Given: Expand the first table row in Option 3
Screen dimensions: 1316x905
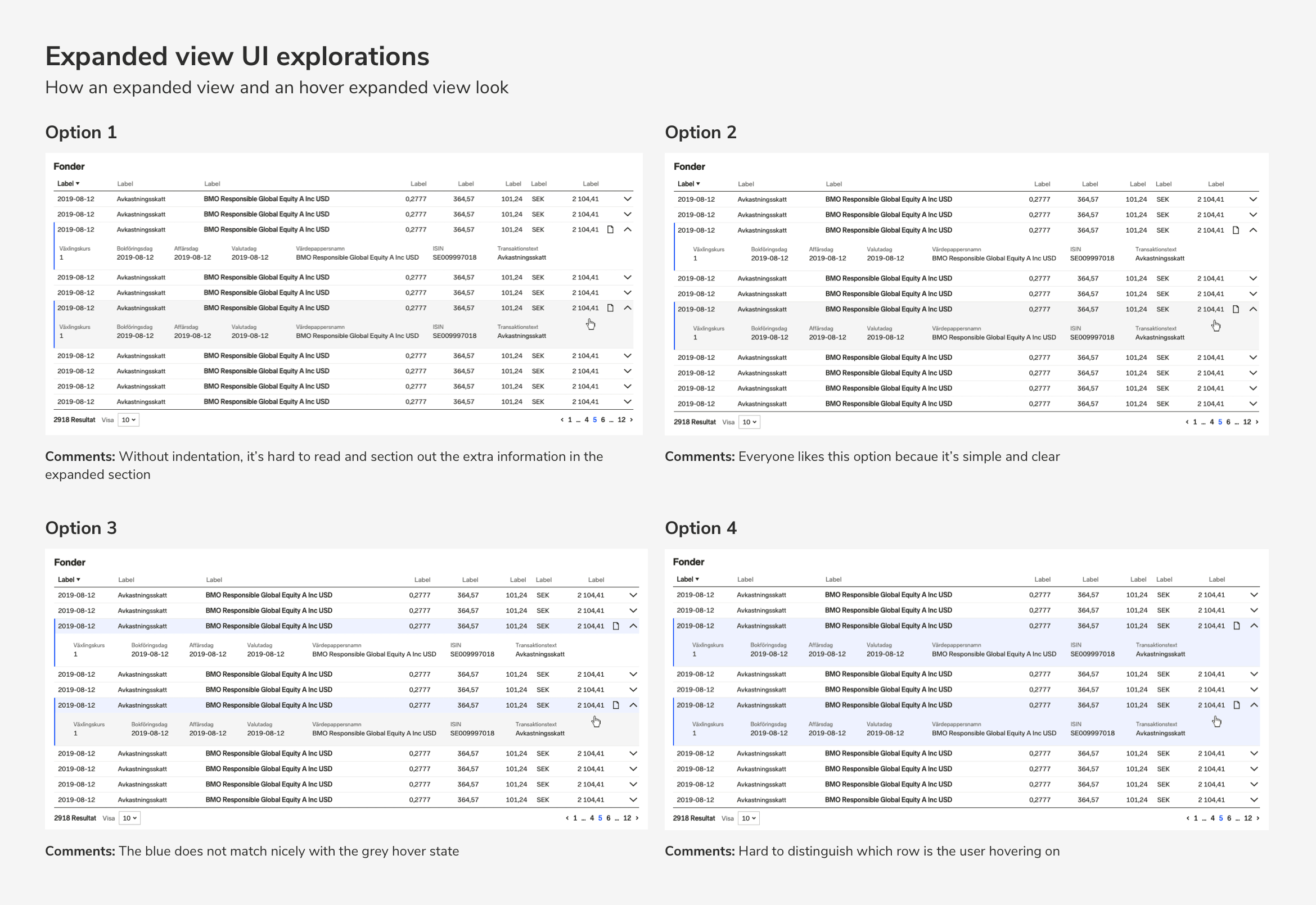Looking at the screenshot, I should click(x=633, y=595).
